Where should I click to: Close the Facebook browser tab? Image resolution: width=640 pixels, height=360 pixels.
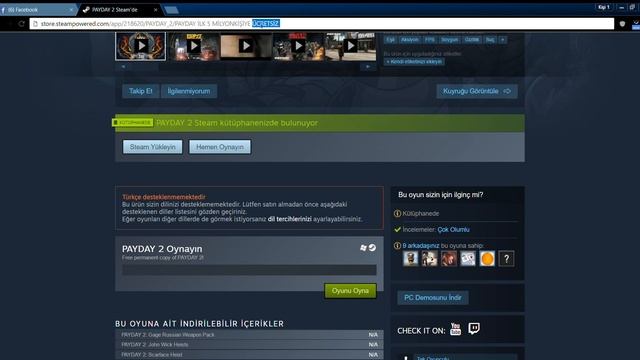(71, 9)
